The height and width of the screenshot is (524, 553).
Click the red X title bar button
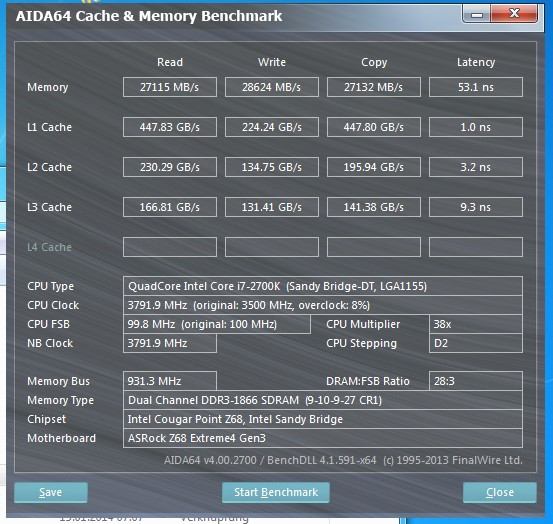tap(514, 13)
